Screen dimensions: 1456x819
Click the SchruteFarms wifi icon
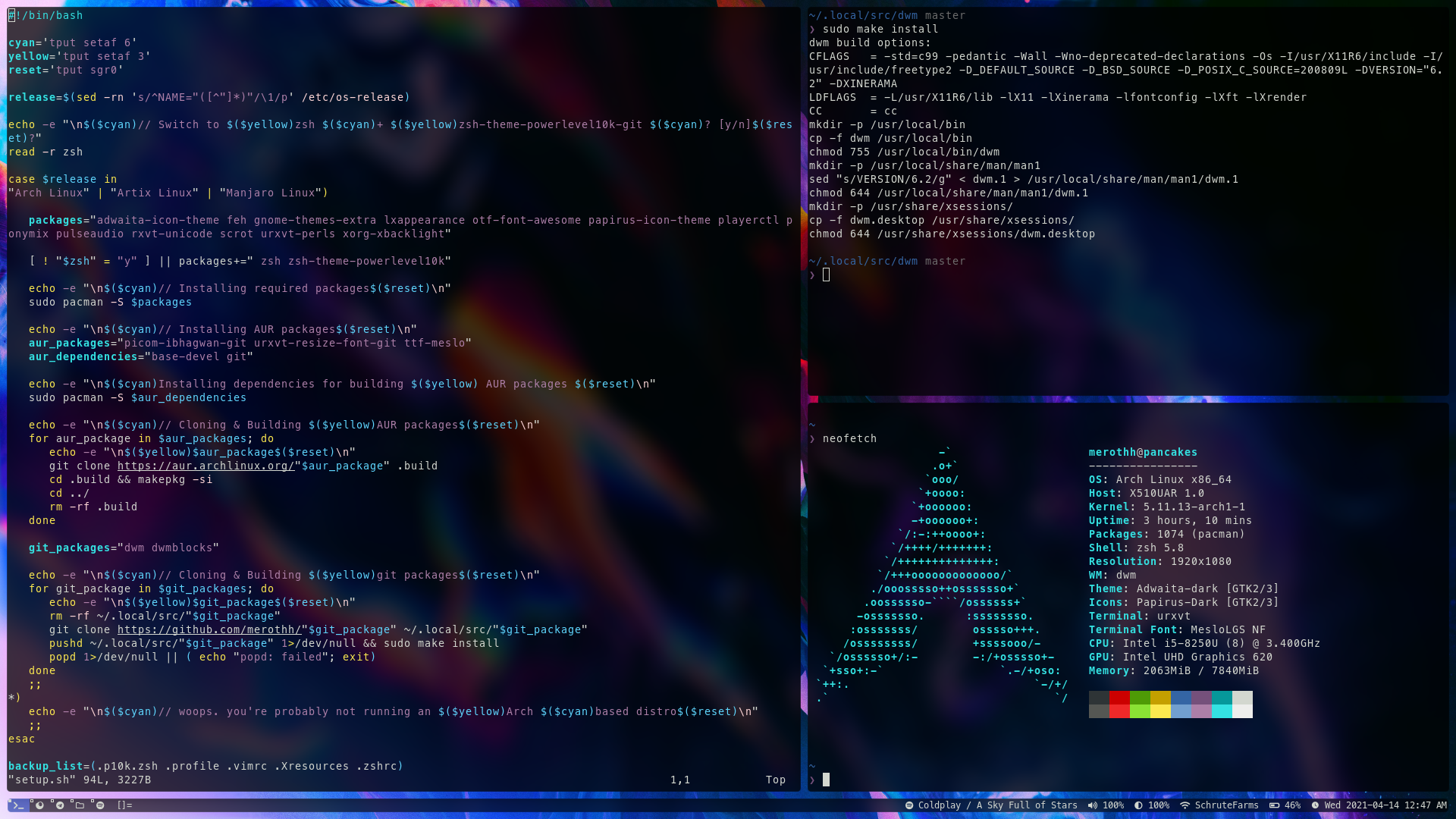[1185, 805]
